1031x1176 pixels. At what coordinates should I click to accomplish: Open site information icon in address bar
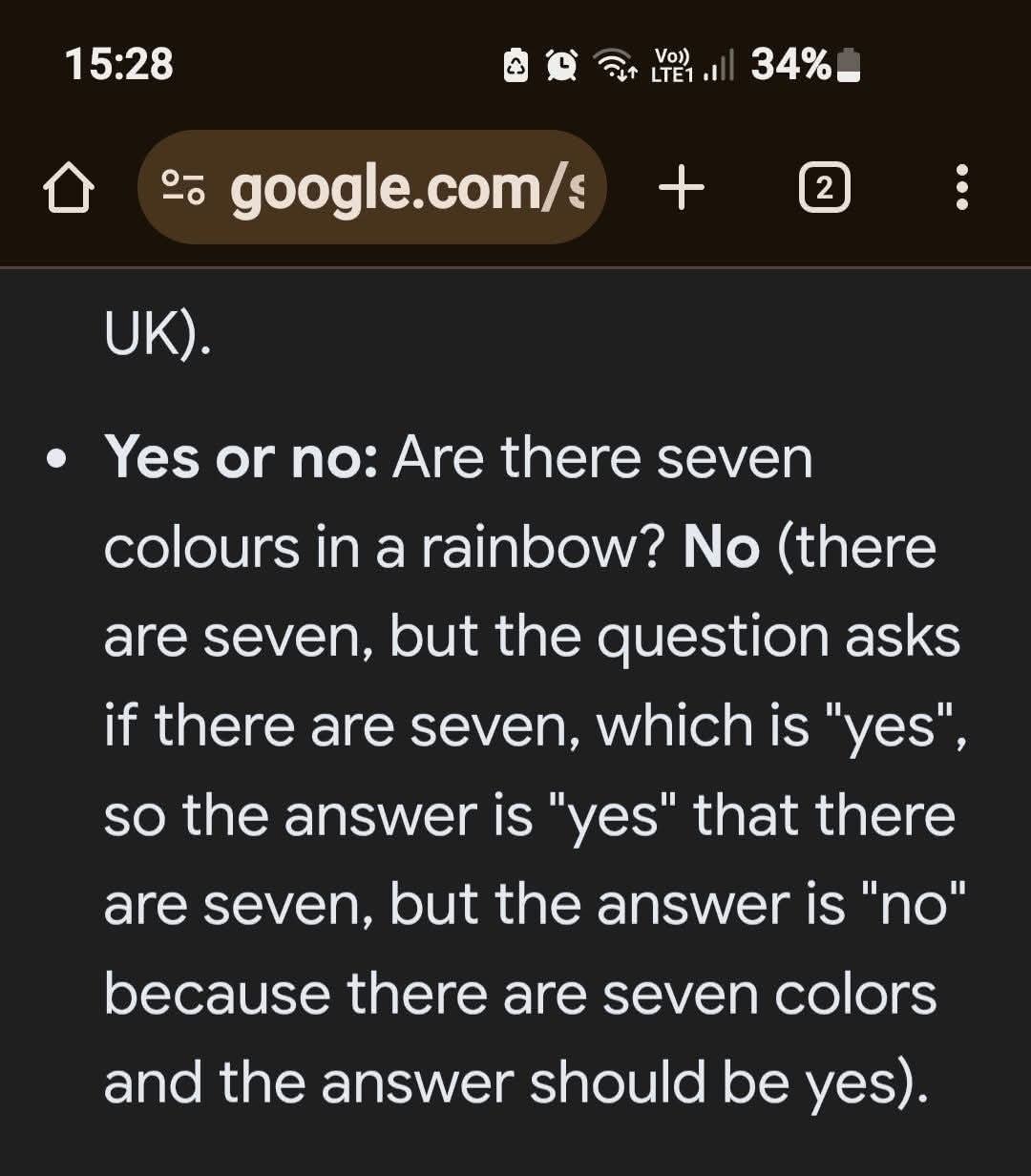pyautogui.click(x=182, y=188)
